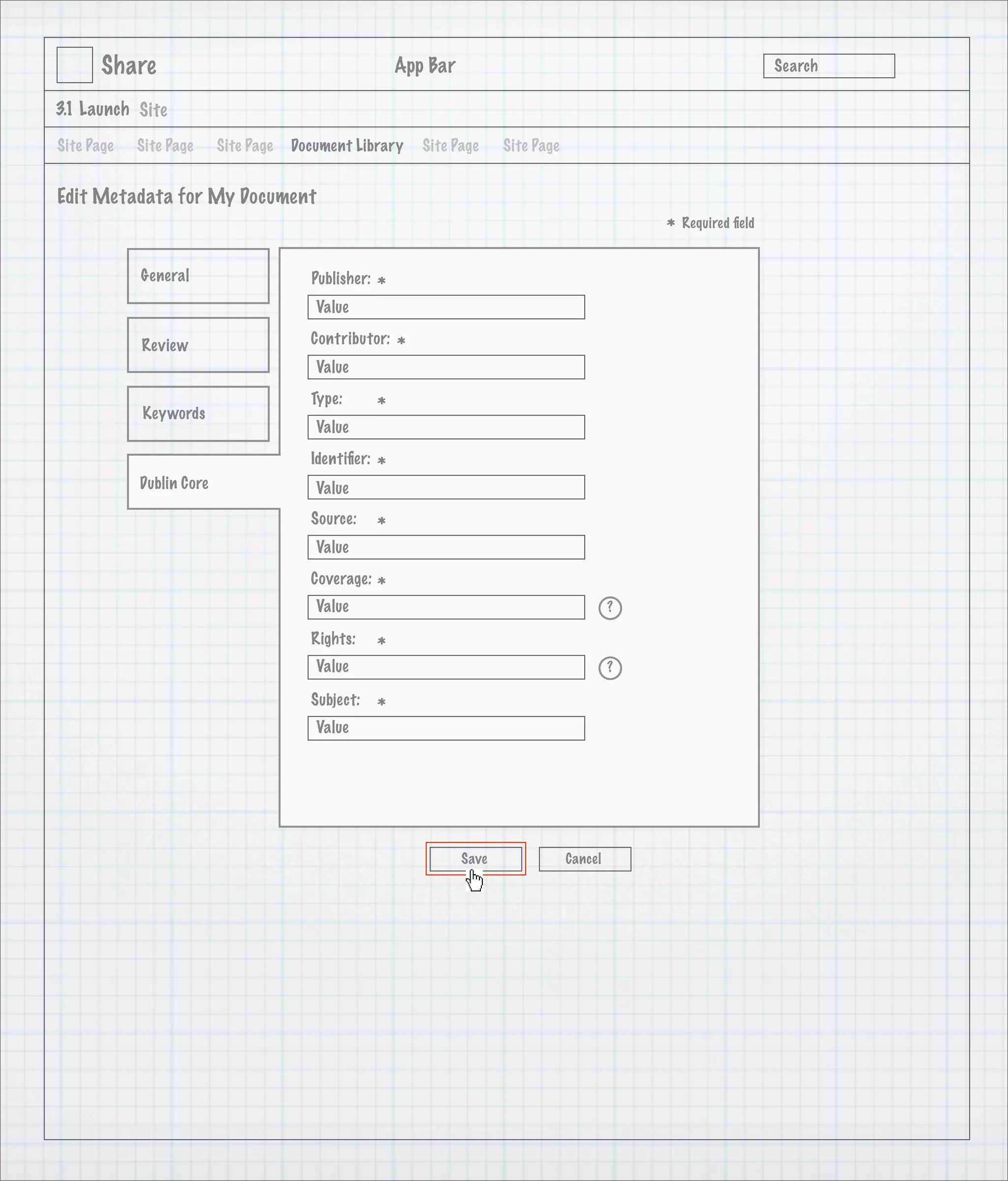1008x1181 pixels.
Task: Open the Document Library page
Action: point(346,146)
